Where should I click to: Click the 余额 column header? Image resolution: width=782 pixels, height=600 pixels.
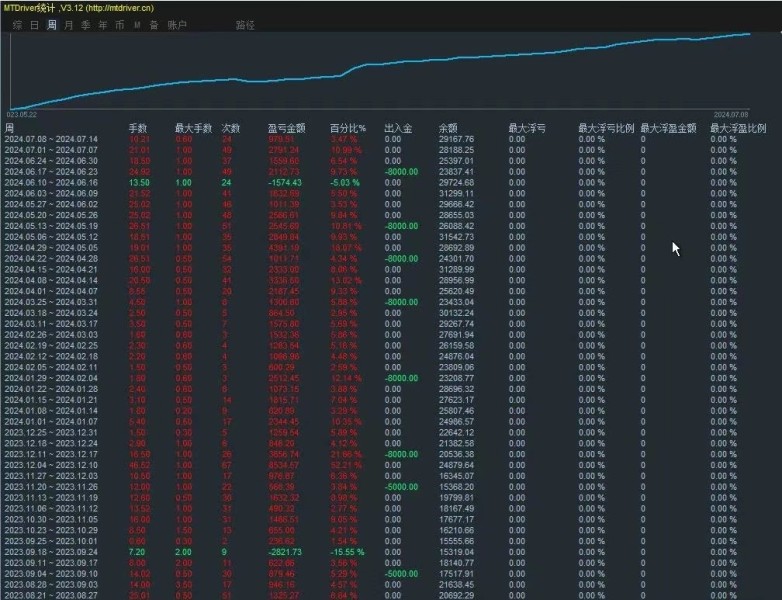(x=448, y=128)
